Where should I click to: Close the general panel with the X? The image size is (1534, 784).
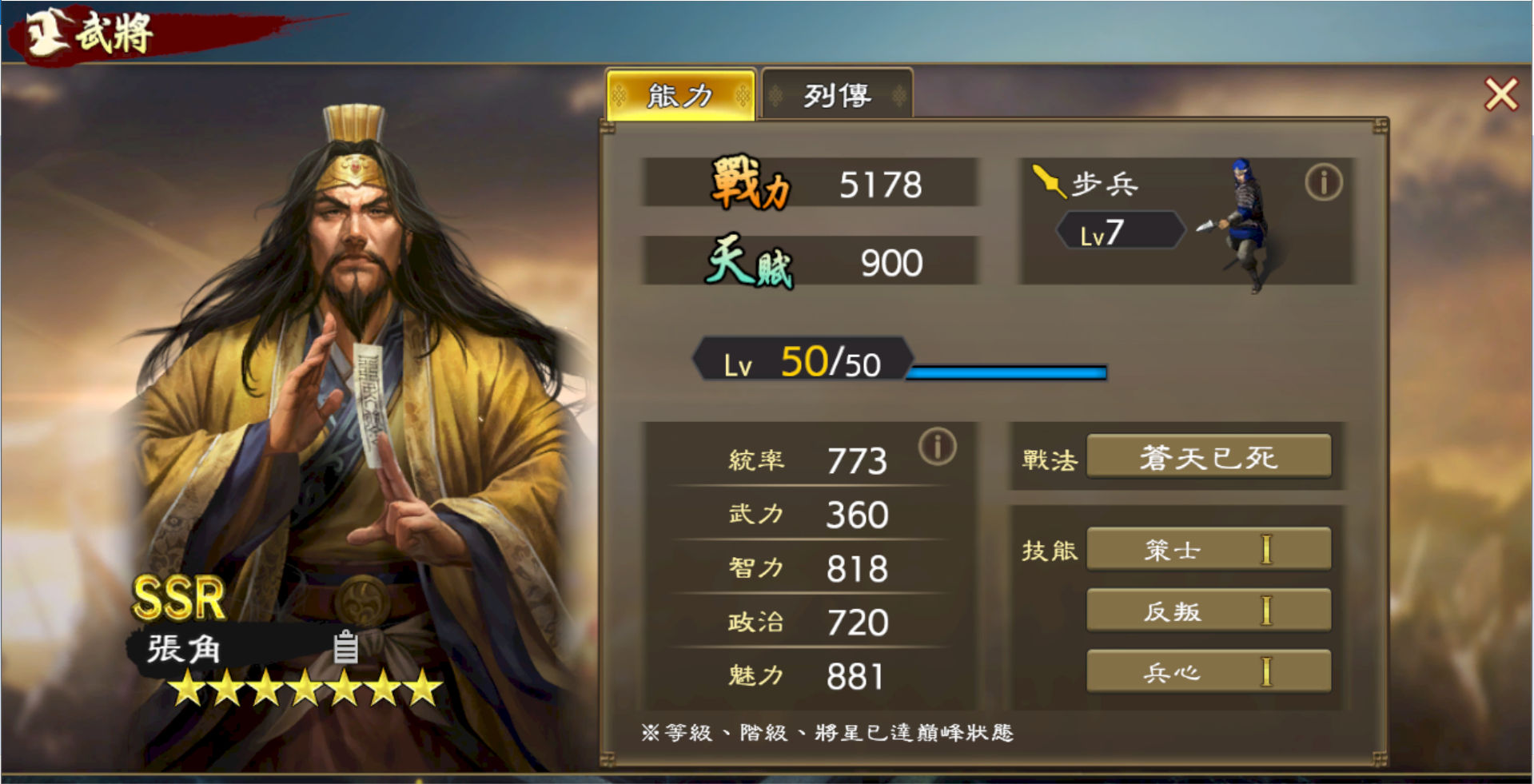click(1500, 94)
